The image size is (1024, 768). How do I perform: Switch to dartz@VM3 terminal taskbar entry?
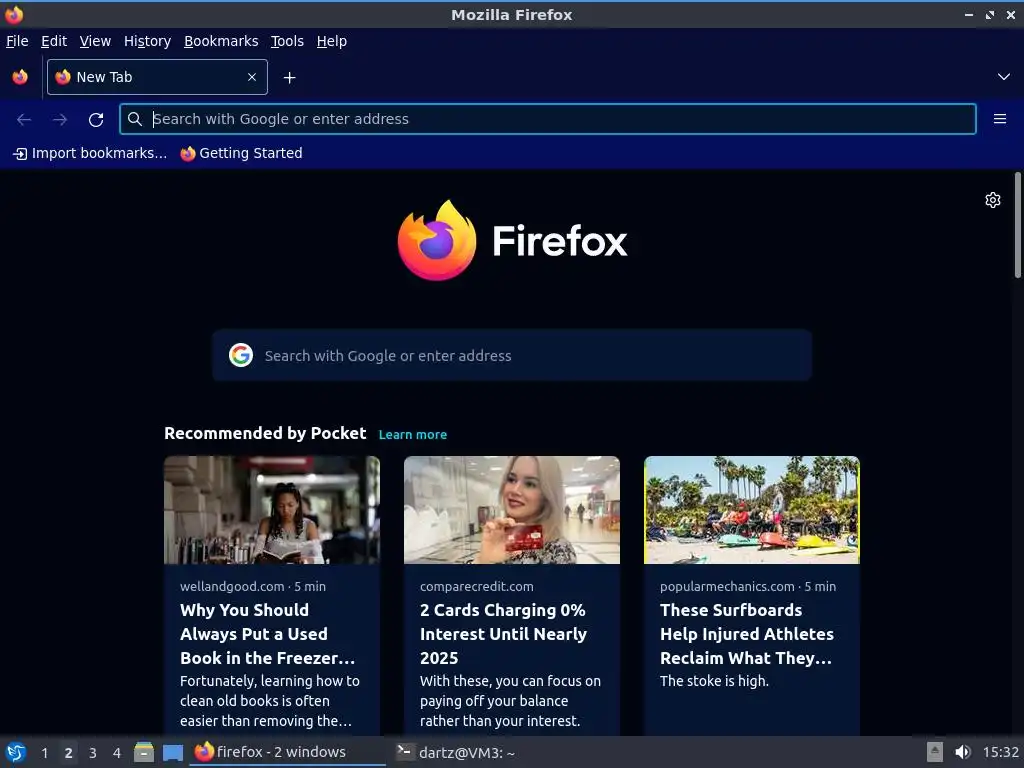[456, 752]
